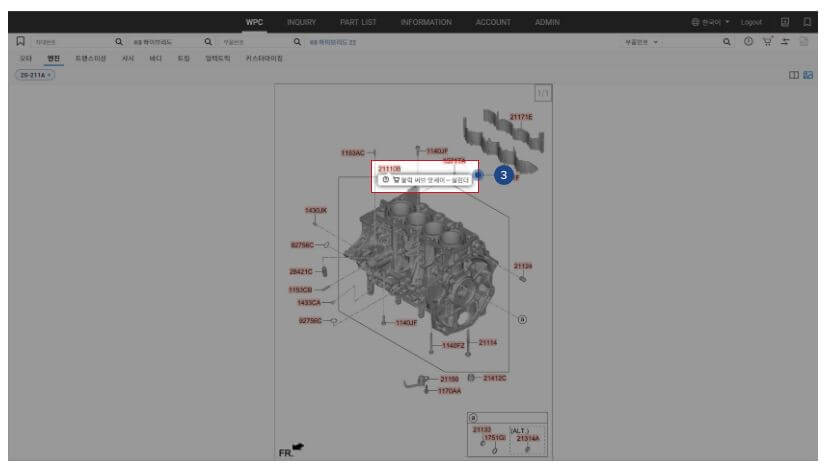This screenshot has height=470, width=827.
Task: Click the boxed icon right of Logout
Action: (785, 22)
